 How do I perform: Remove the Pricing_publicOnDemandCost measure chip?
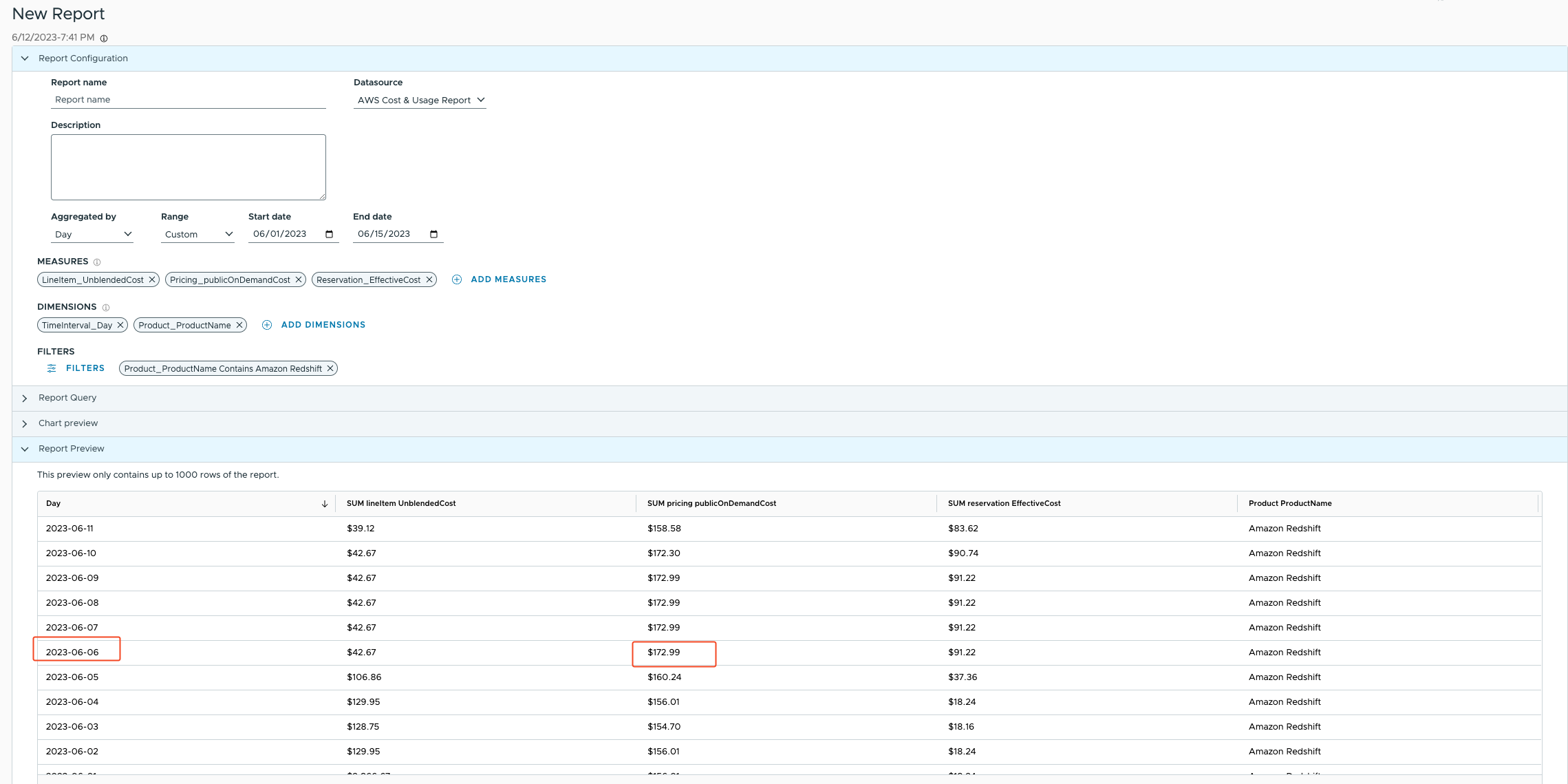[299, 279]
